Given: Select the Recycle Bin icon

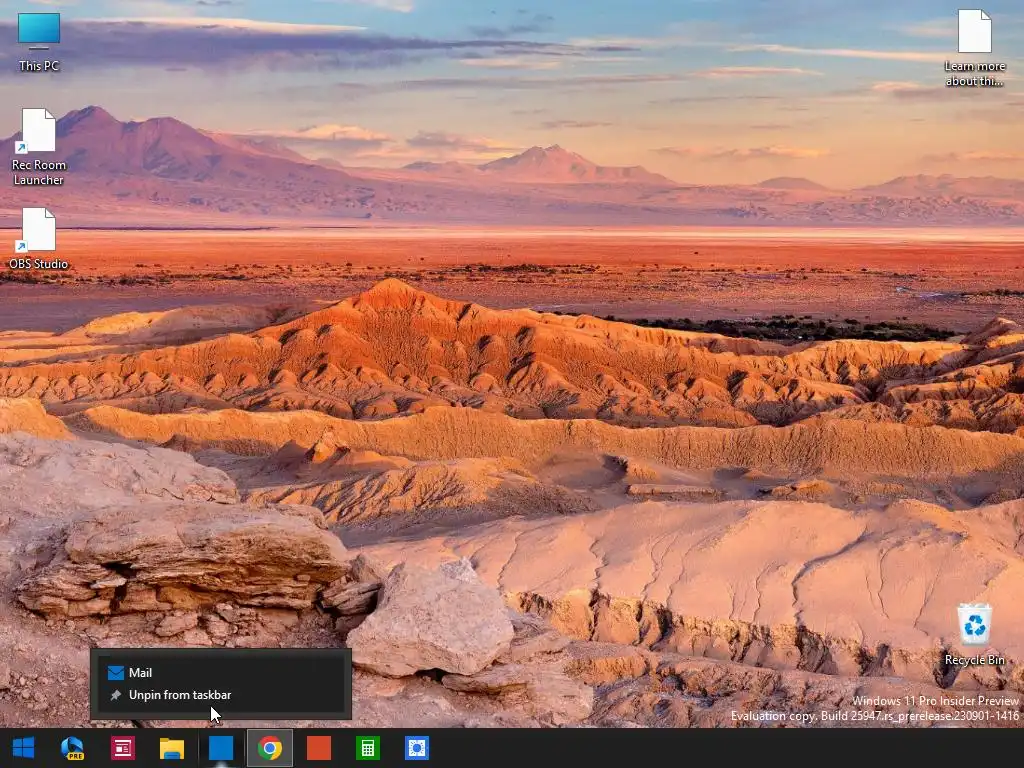Looking at the screenshot, I should pyautogui.click(x=974, y=634).
